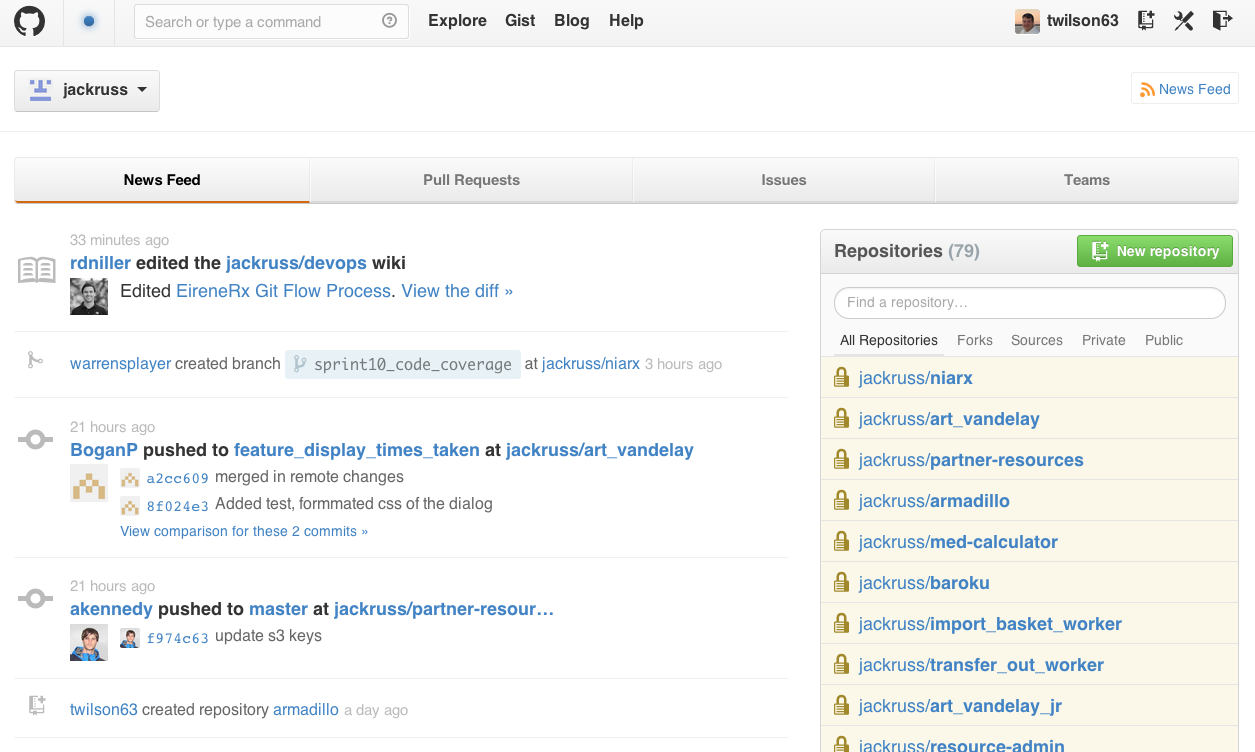Click the branch icon beside warrensplayer event
Viewport: 1255px width, 752px height.
tap(35, 360)
